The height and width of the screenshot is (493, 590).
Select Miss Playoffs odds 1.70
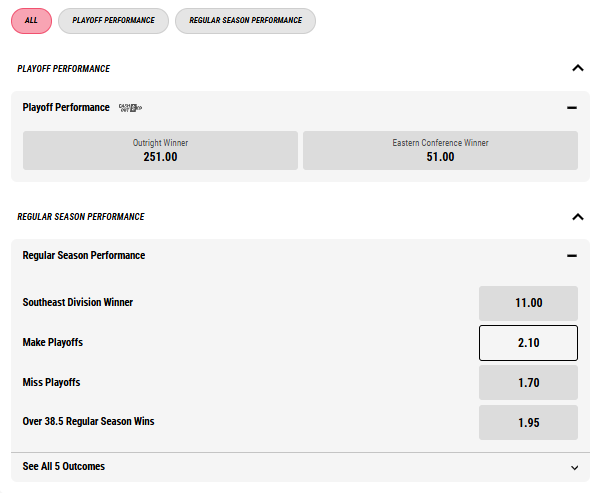[x=528, y=382]
